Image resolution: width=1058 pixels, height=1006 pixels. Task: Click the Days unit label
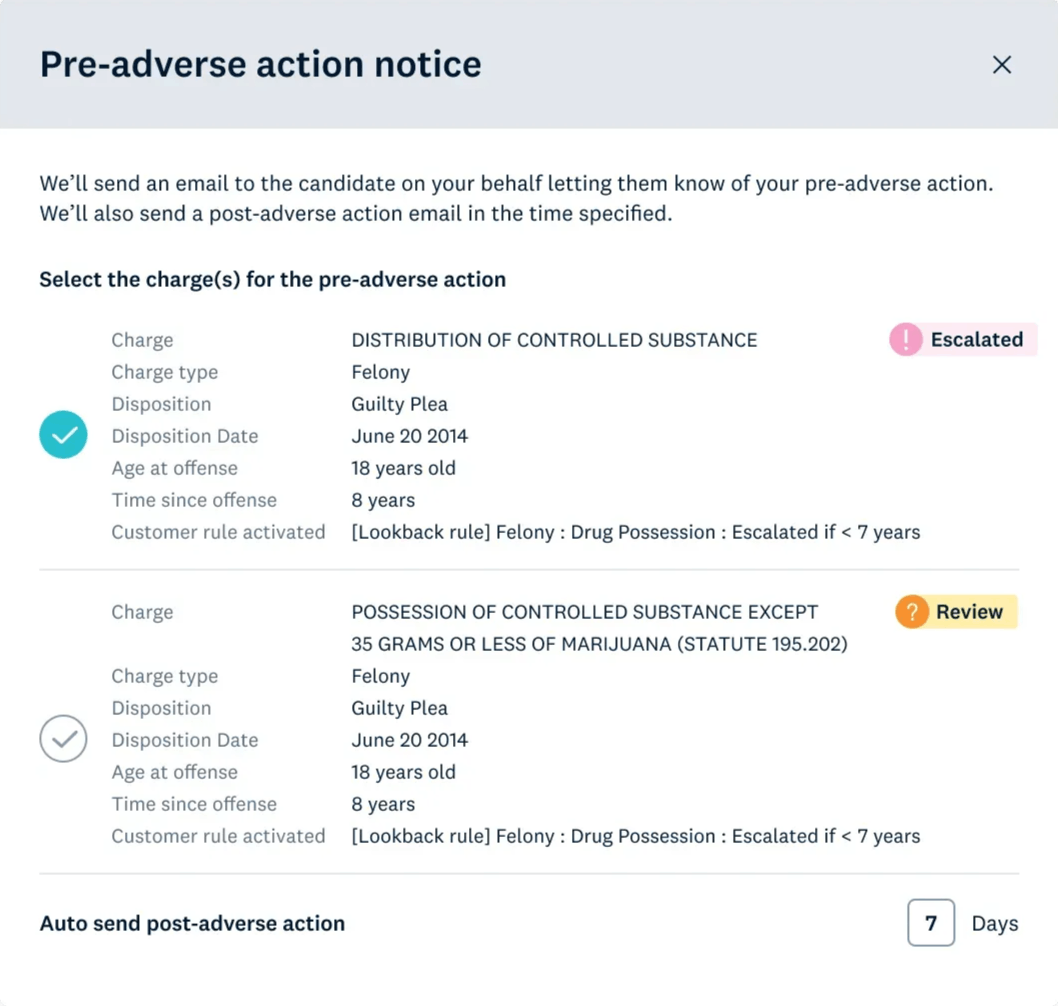(x=994, y=924)
